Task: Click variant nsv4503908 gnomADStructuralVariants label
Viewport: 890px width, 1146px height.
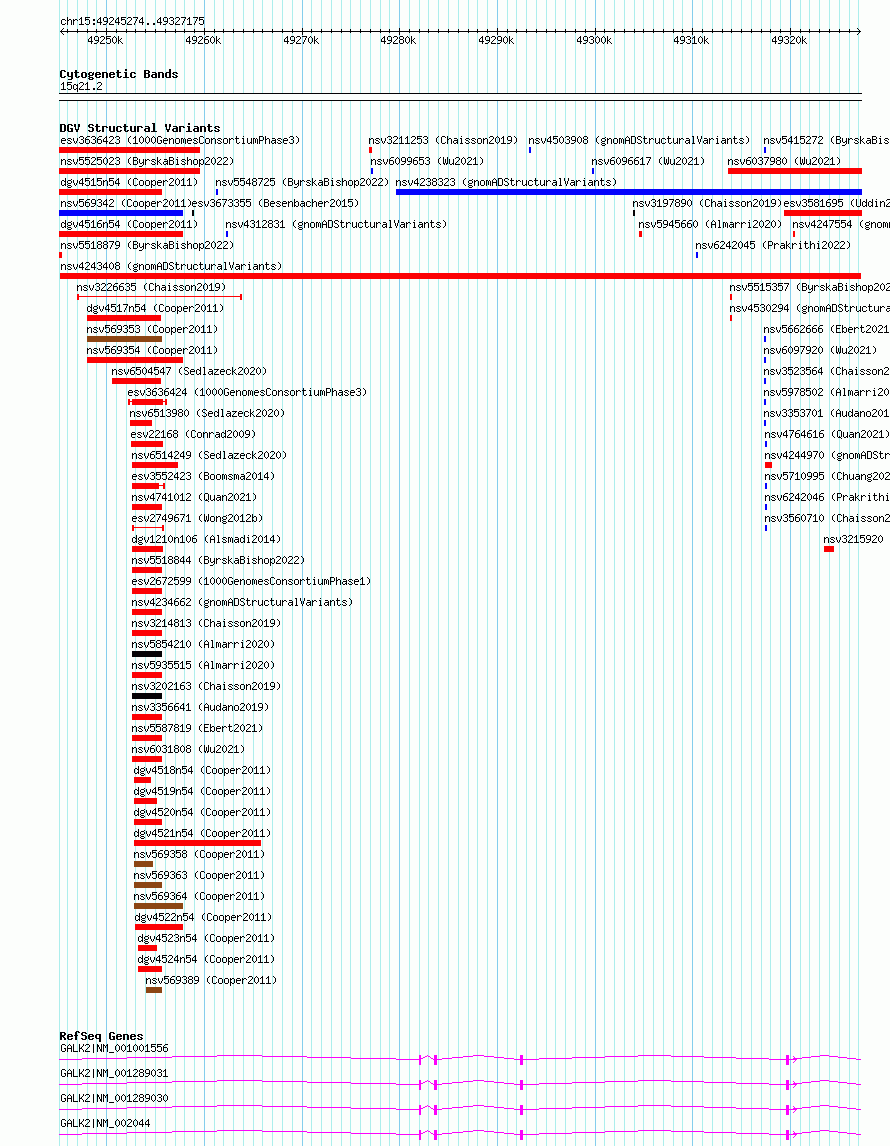Action: pyautogui.click(x=639, y=140)
